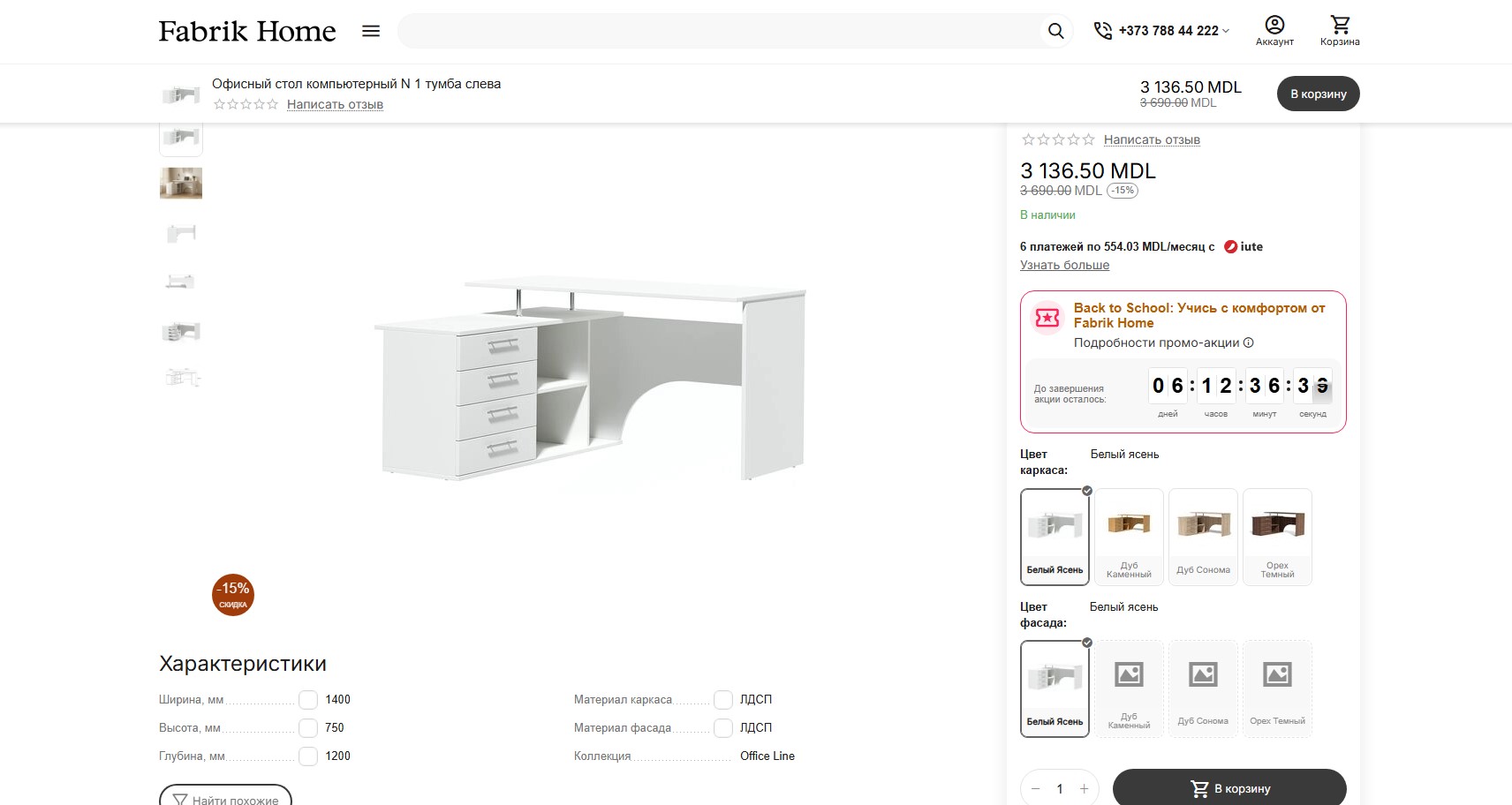Tick the Высота 750 checkbox

click(x=308, y=728)
